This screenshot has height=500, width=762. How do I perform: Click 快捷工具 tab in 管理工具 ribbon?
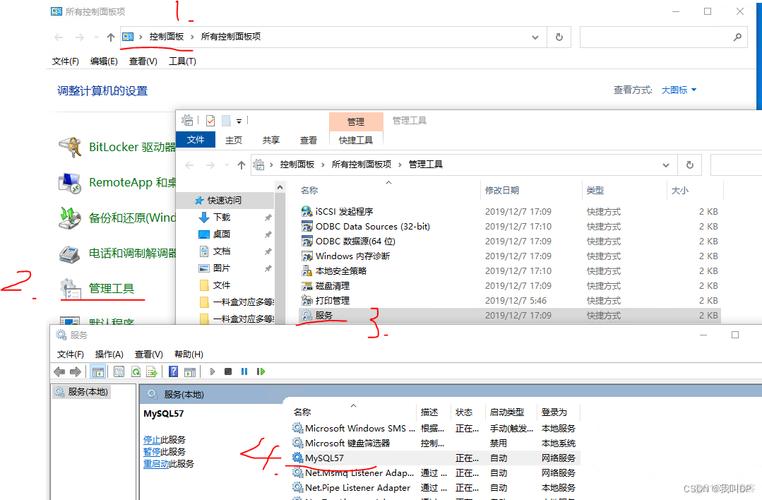[x=356, y=140]
